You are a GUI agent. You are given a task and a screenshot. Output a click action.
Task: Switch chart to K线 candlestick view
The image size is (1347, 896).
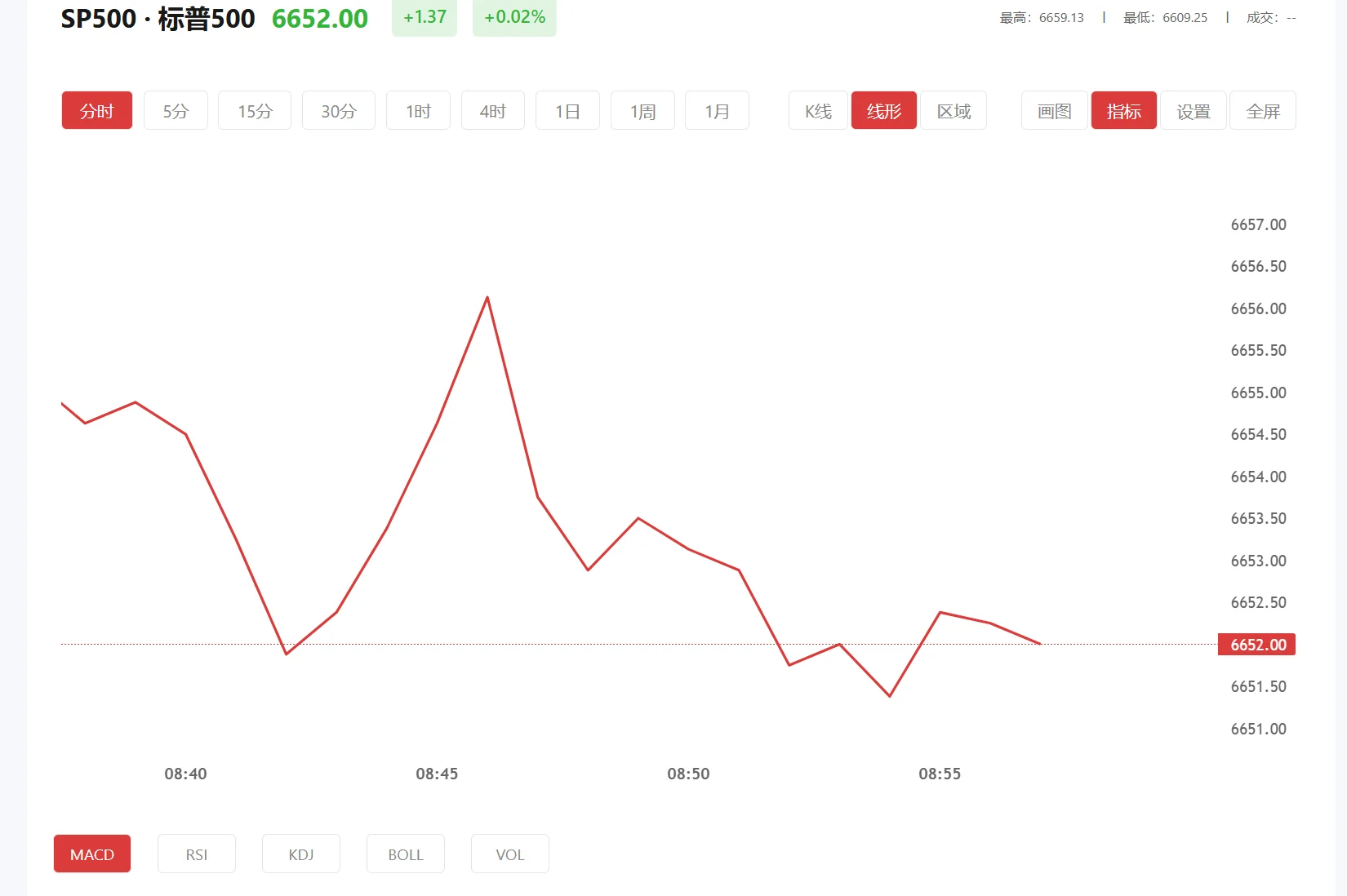pos(817,110)
